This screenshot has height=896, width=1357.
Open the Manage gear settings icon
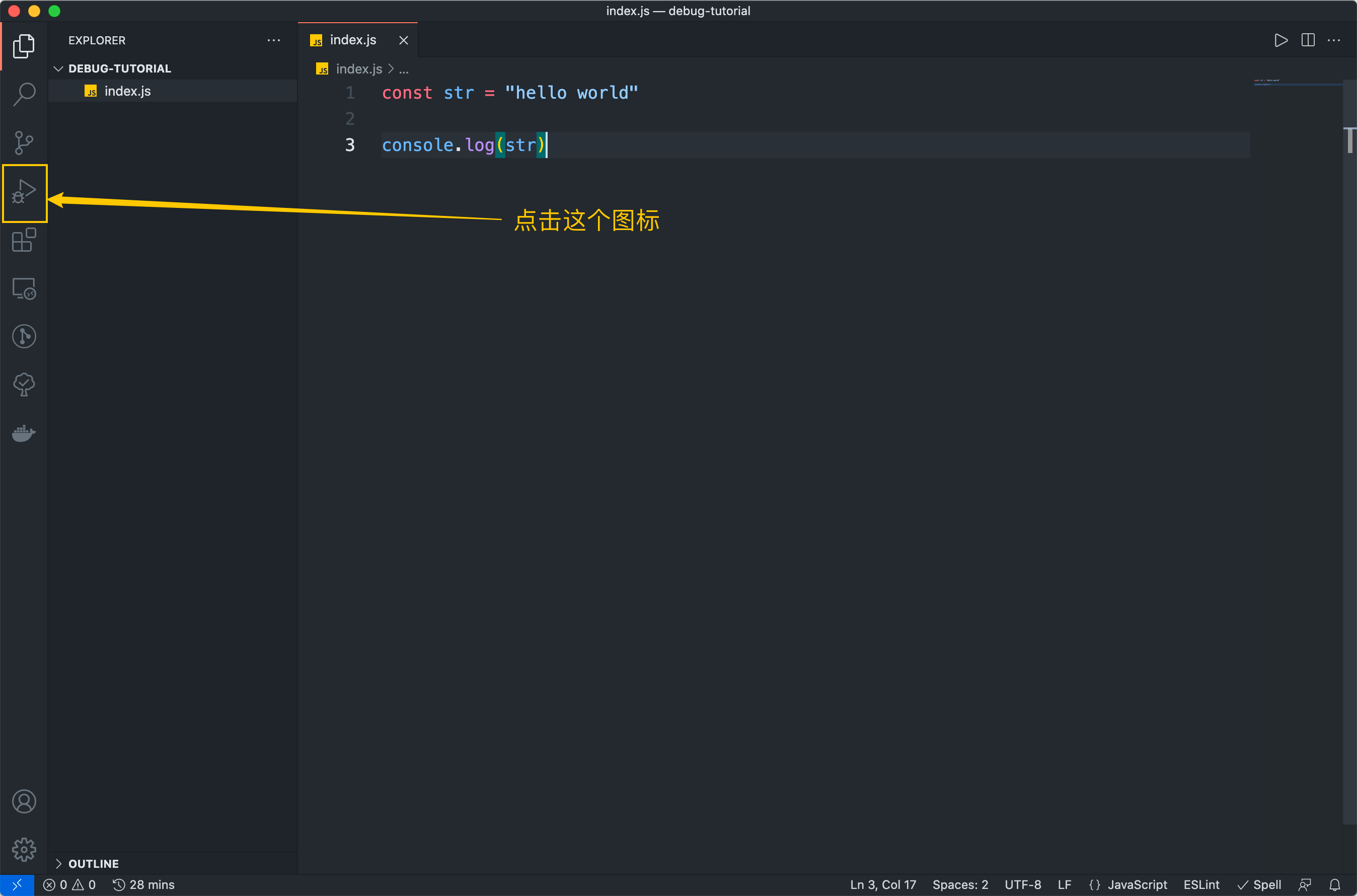[x=24, y=849]
